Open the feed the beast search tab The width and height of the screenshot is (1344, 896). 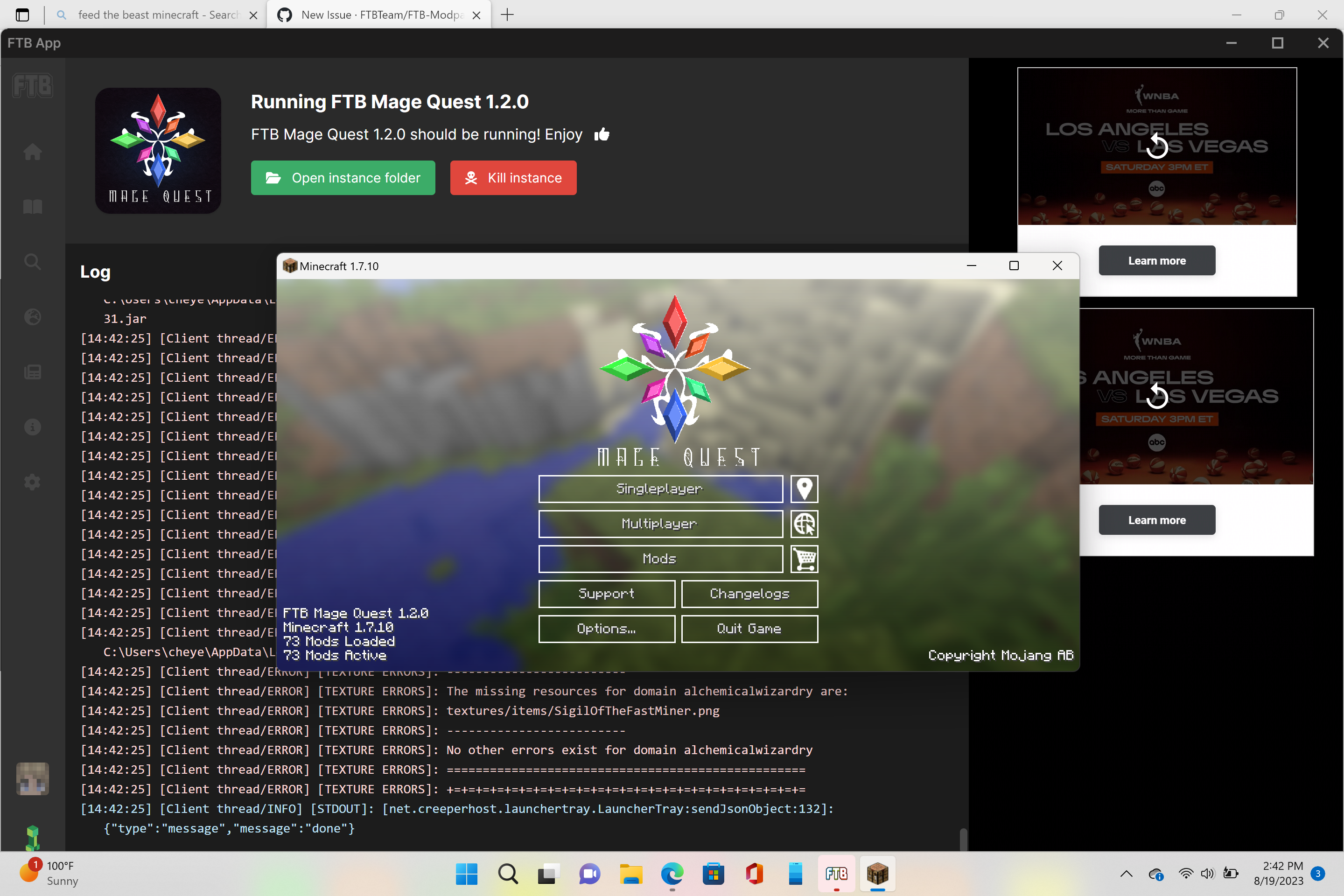tap(154, 15)
